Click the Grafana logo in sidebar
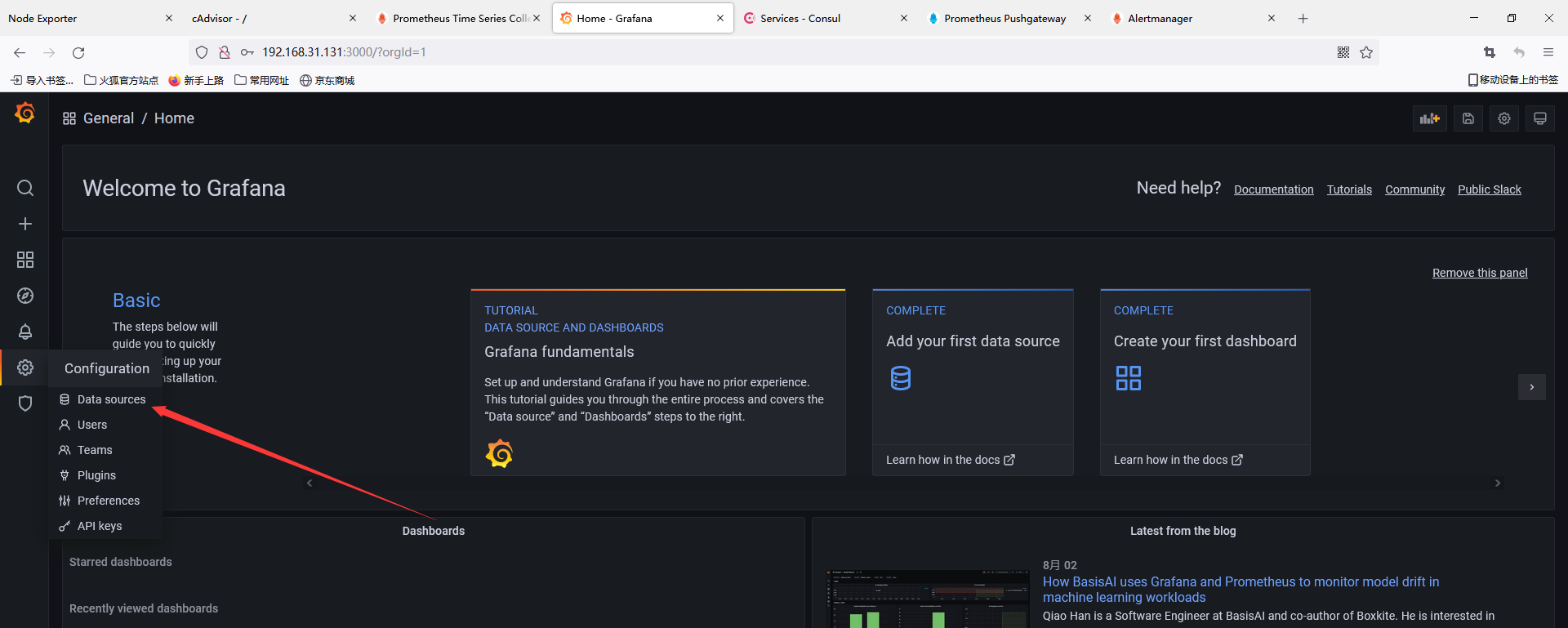This screenshot has height=628, width=1568. [x=25, y=113]
